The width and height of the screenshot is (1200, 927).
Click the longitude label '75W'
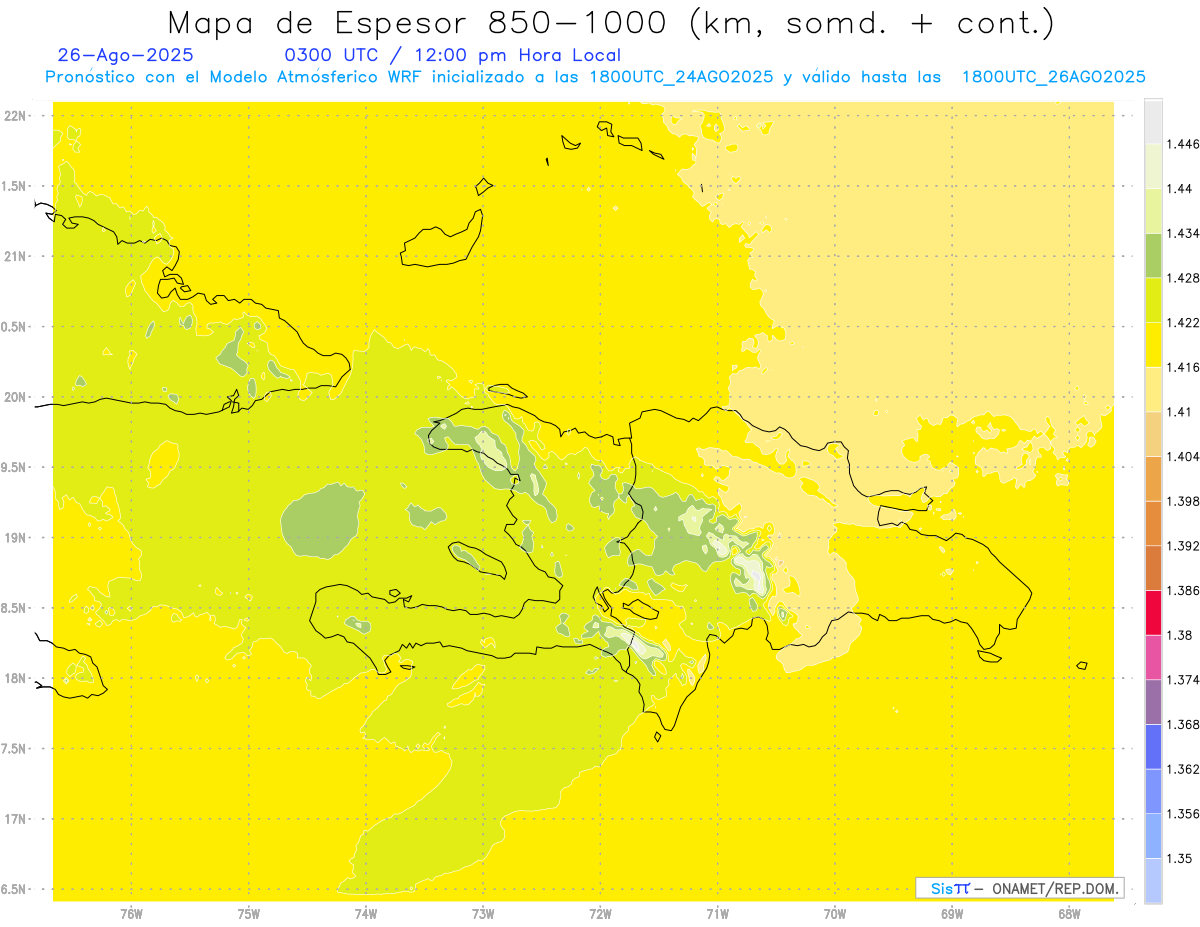[x=249, y=914]
